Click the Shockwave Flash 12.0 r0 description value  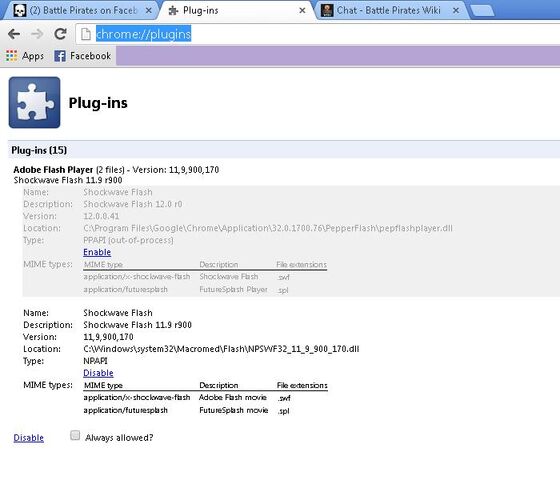[x=132, y=204]
